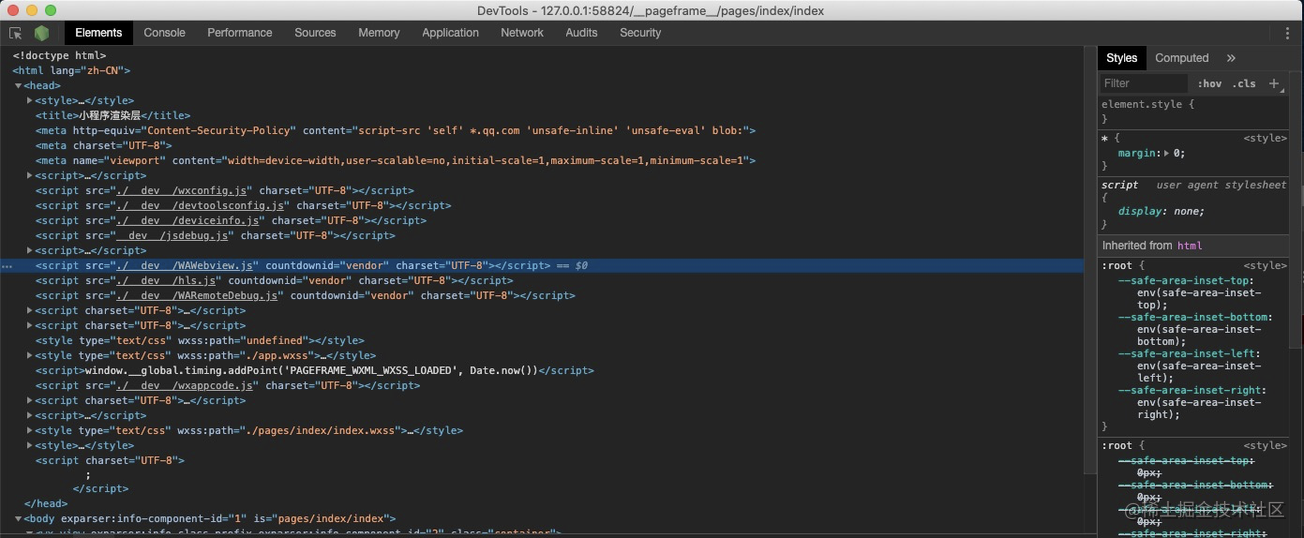This screenshot has width=1304, height=538.
Task: Click the Filter styles input field
Action: (x=1143, y=84)
